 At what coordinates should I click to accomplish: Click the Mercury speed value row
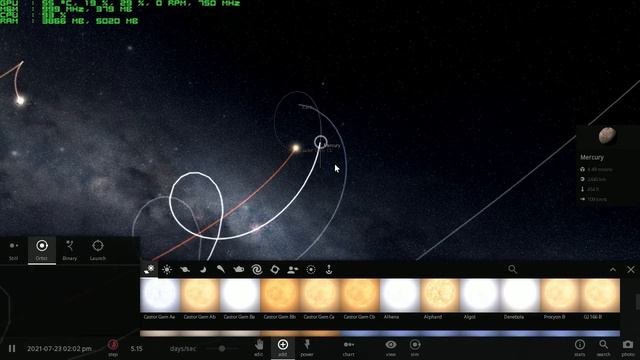(593, 199)
